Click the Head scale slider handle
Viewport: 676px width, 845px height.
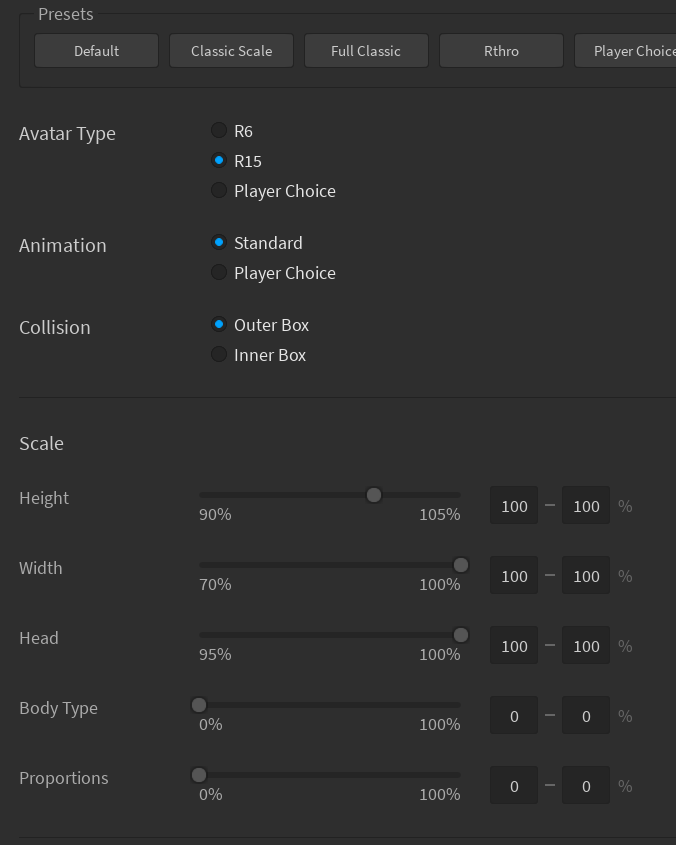(461, 635)
